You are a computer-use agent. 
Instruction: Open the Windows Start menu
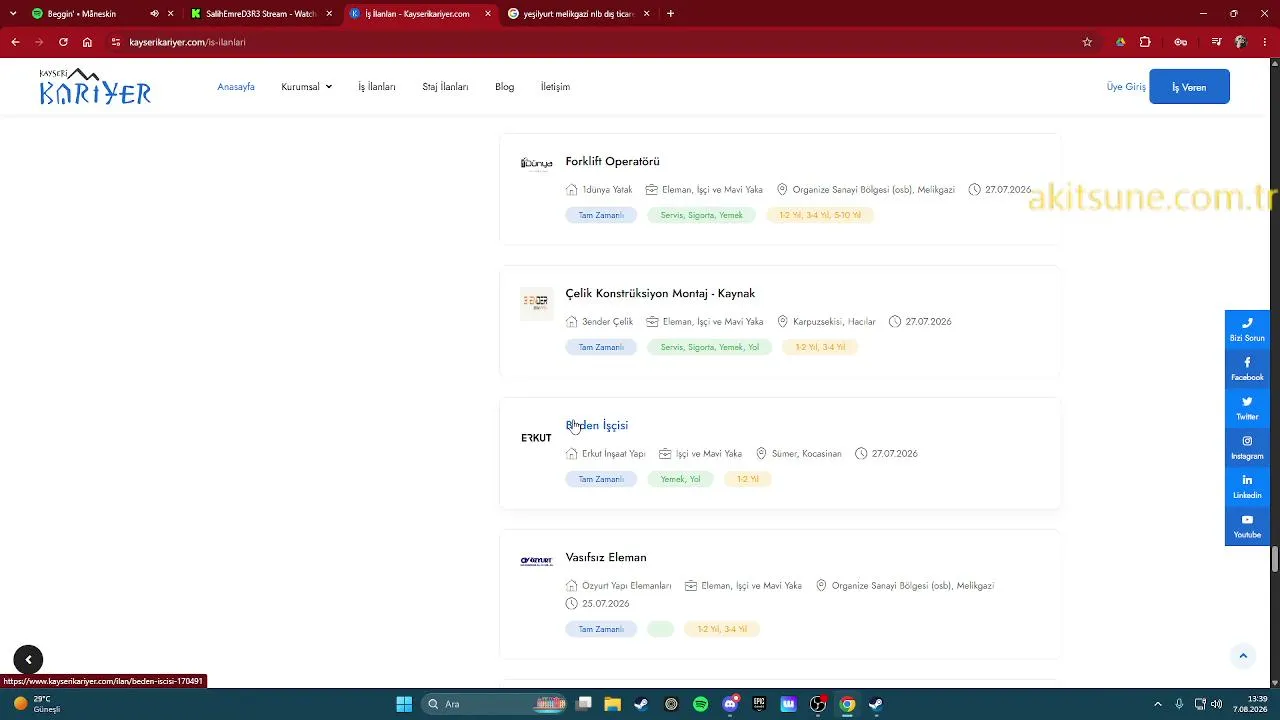(404, 704)
